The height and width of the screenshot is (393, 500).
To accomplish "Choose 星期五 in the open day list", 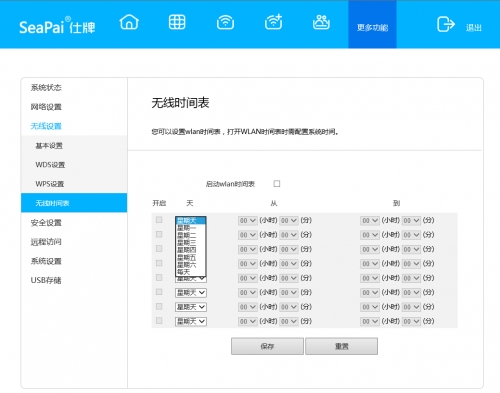I will point(191,257).
